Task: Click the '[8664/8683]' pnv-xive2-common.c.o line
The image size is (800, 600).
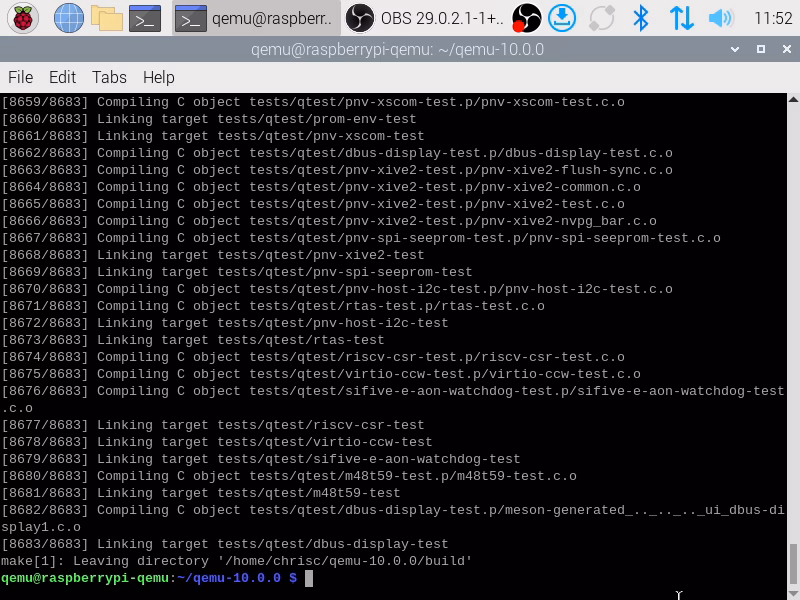Action: [321, 187]
